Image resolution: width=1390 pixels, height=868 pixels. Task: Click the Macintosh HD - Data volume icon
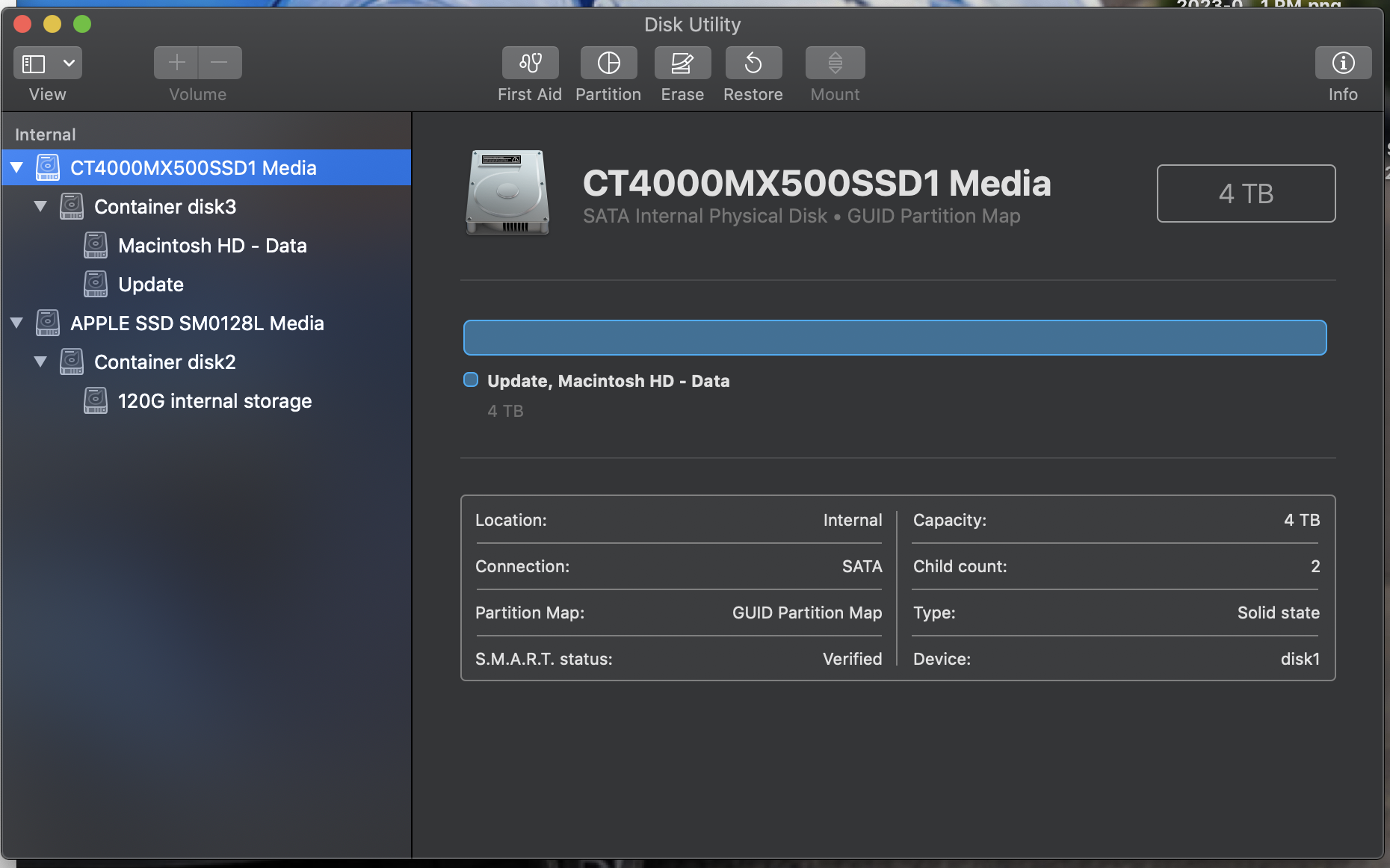[96, 245]
